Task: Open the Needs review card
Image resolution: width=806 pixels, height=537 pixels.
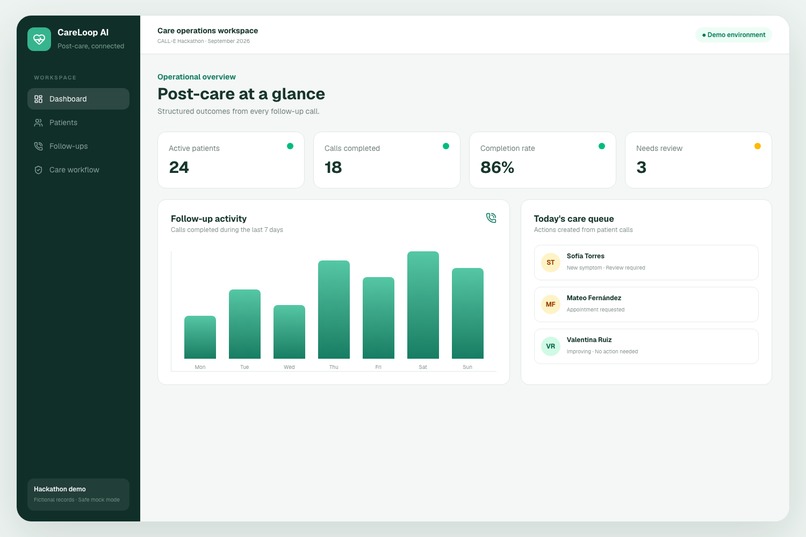Action: (698, 160)
